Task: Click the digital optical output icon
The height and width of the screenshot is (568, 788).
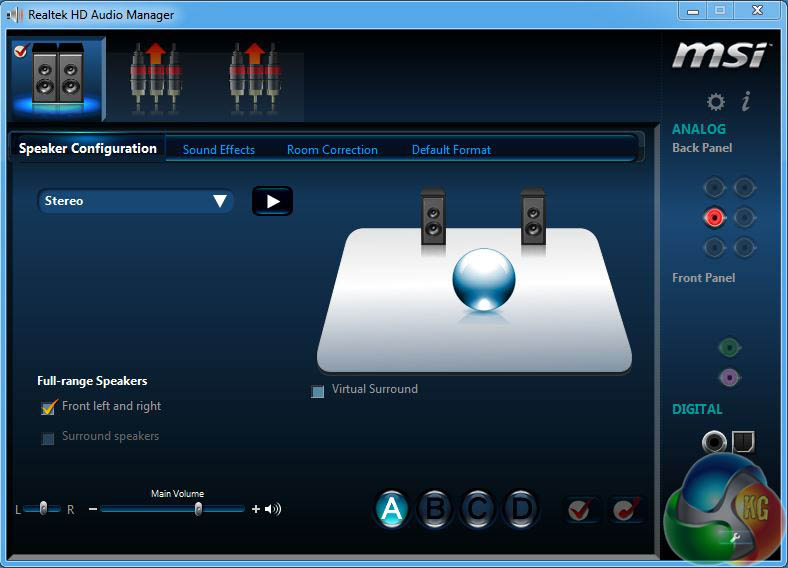Action: tap(743, 441)
